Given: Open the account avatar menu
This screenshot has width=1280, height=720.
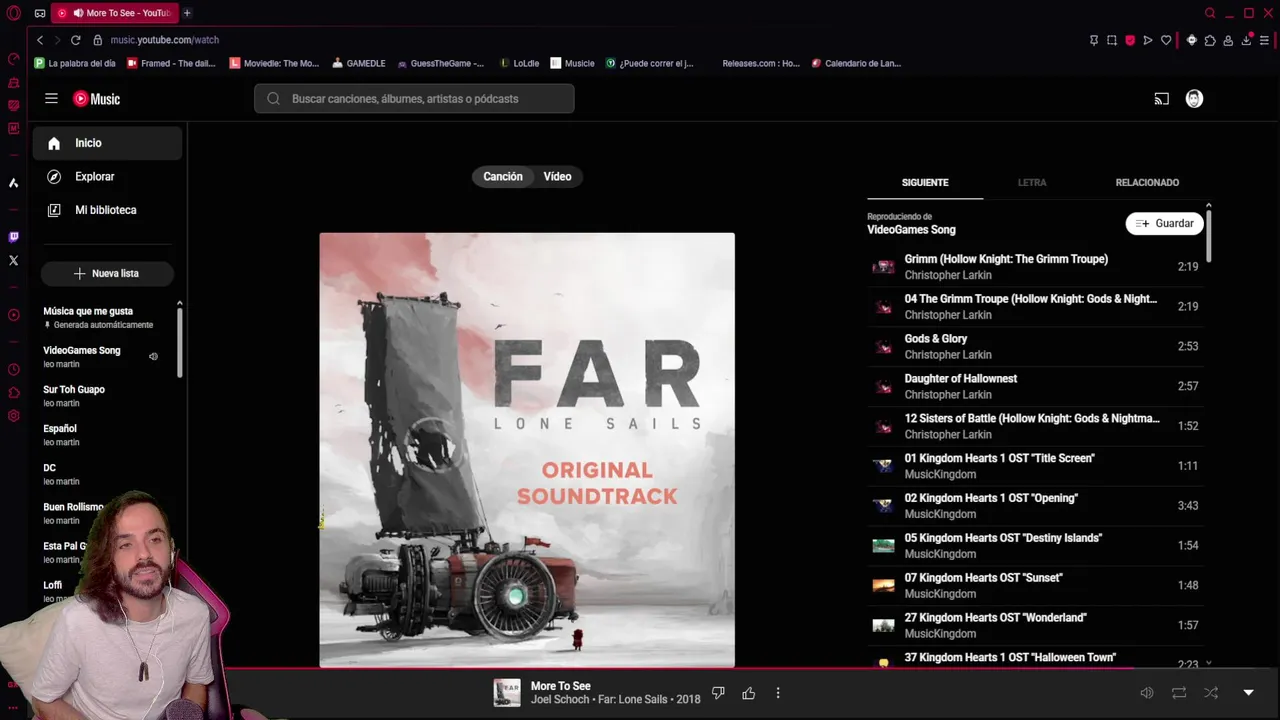Looking at the screenshot, I should (x=1194, y=99).
